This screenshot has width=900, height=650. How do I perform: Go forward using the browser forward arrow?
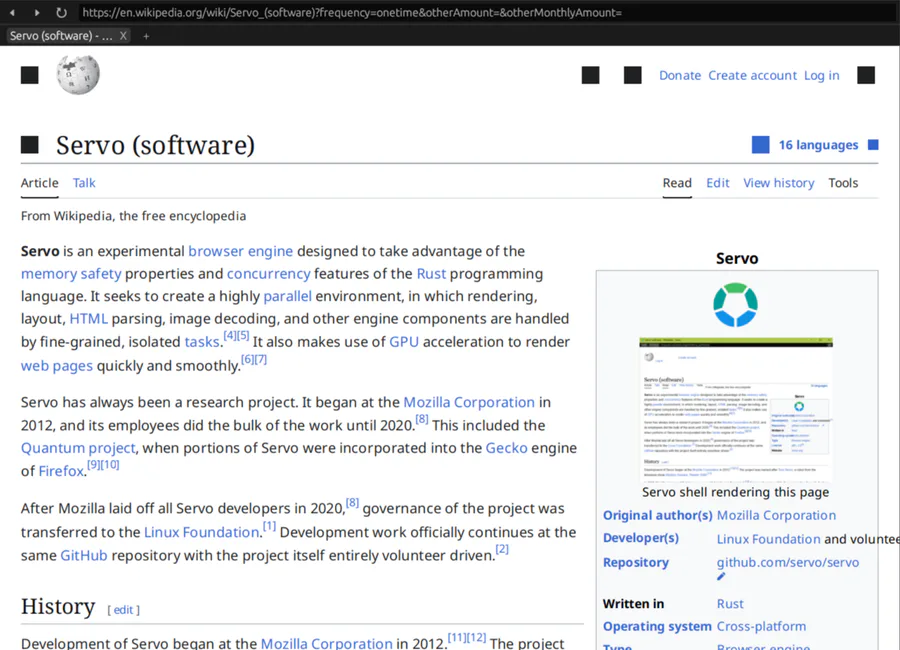point(37,12)
